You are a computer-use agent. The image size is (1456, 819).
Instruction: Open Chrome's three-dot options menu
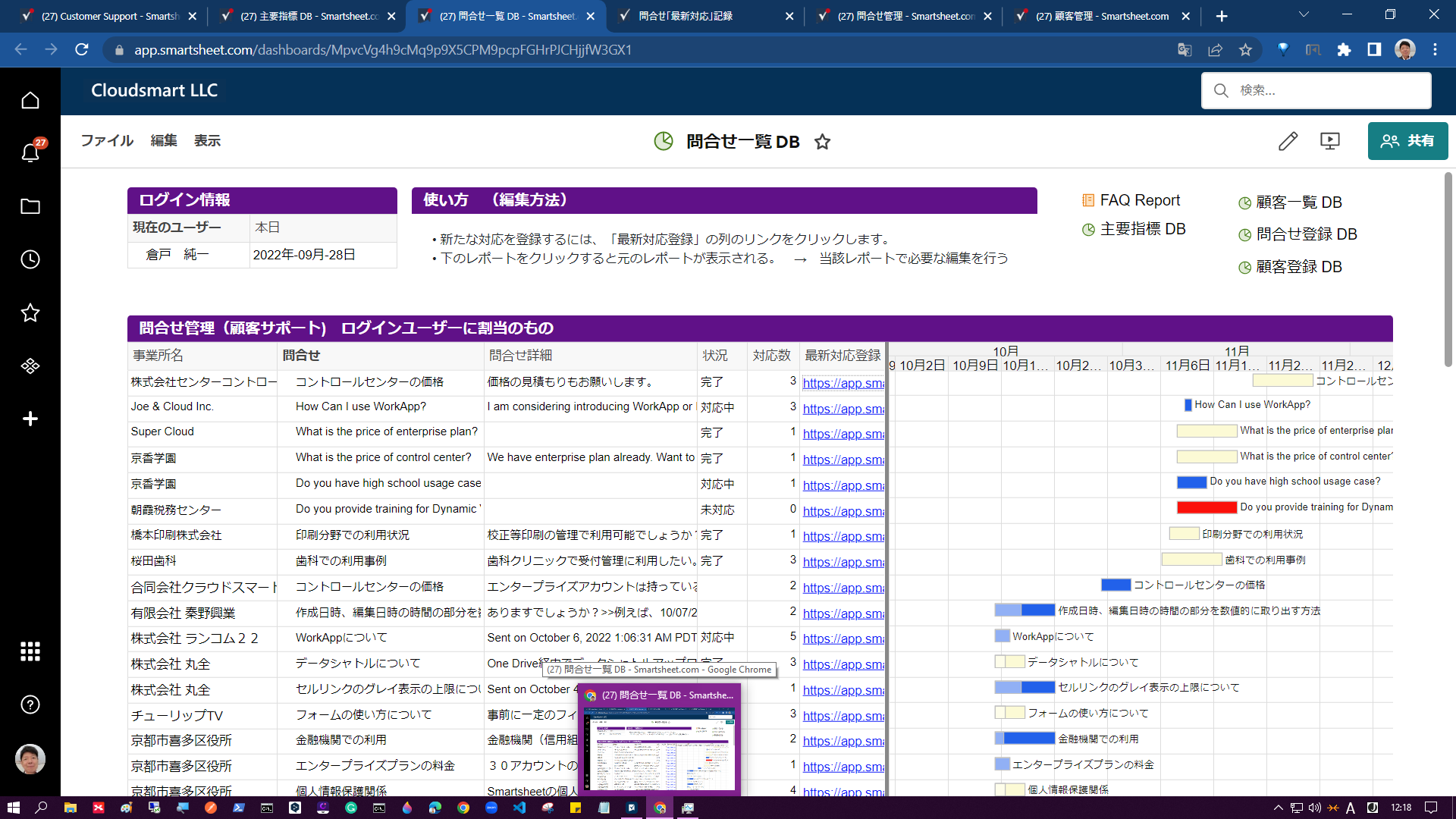pyautogui.click(x=1436, y=50)
